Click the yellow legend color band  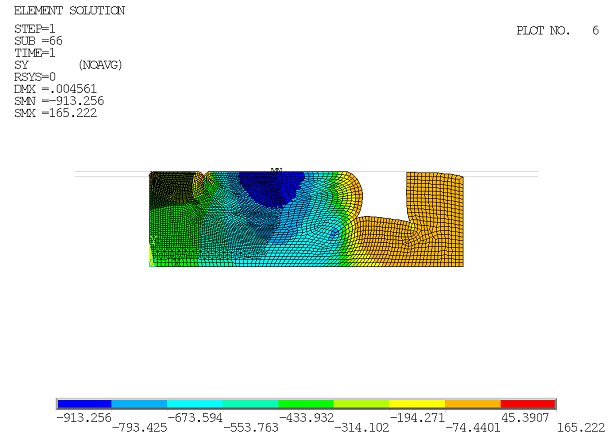tap(417, 404)
